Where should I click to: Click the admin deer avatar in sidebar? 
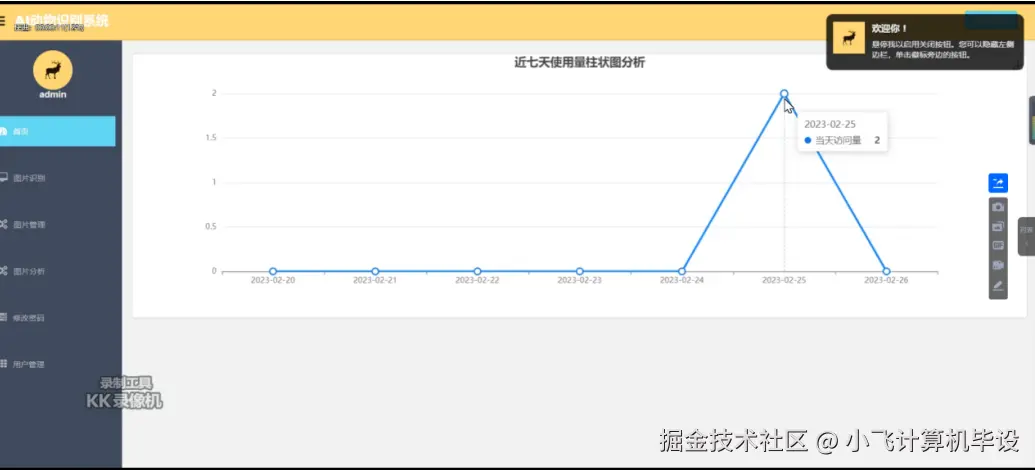[x=53, y=70]
